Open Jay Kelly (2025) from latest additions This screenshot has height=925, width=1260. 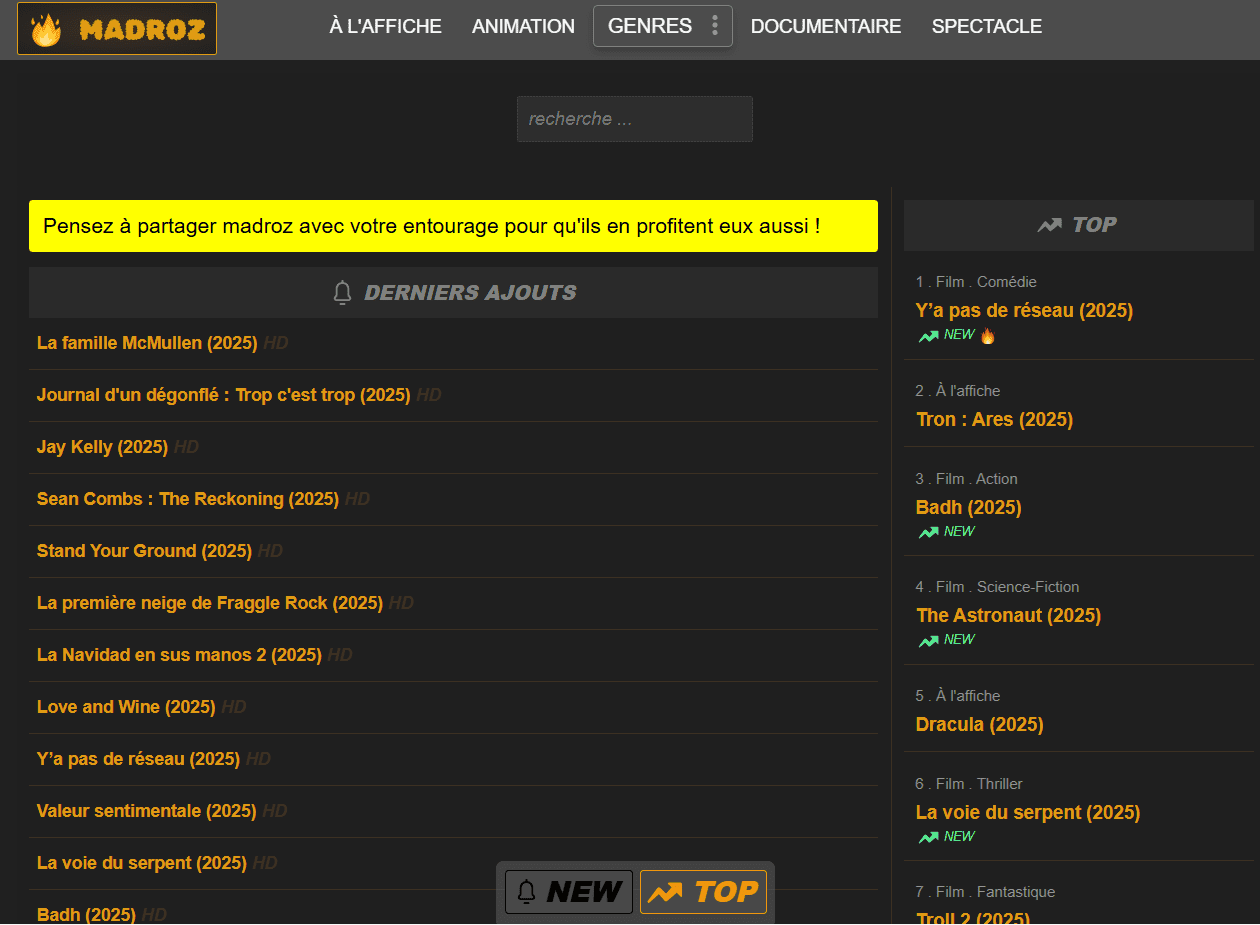[102, 447]
